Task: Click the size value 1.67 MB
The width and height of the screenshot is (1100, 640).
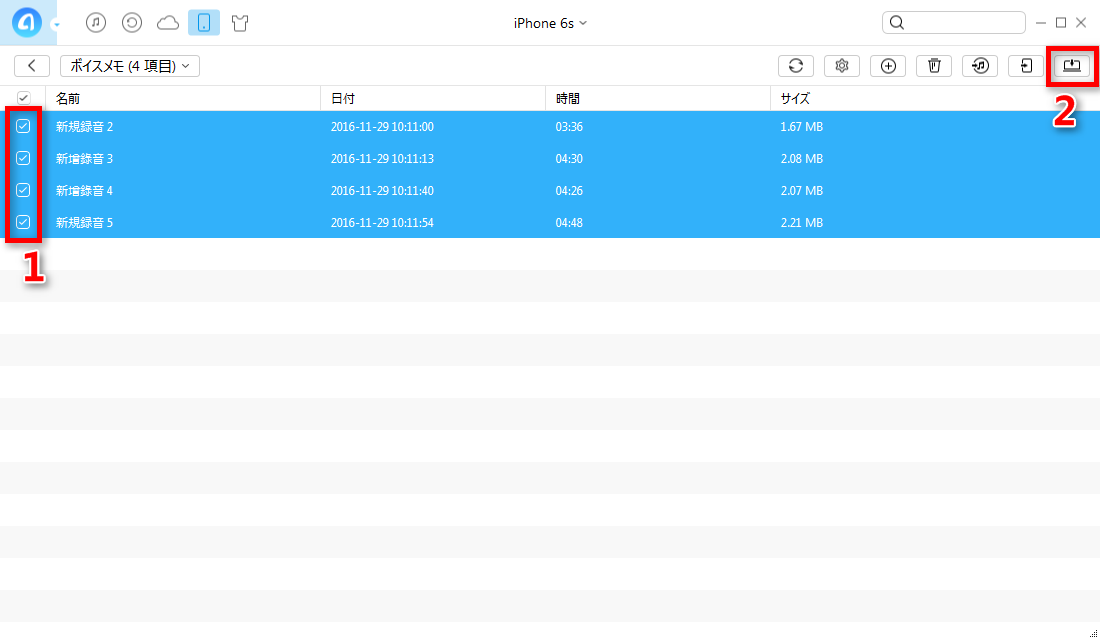Action: tap(802, 127)
